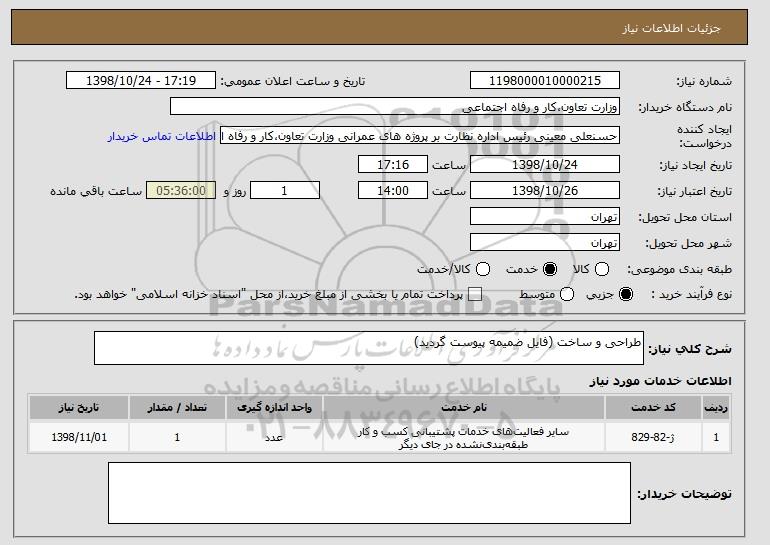Click the creation date field 1398/10/24
This screenshot has height=545, width=770.
coord(545,164)
